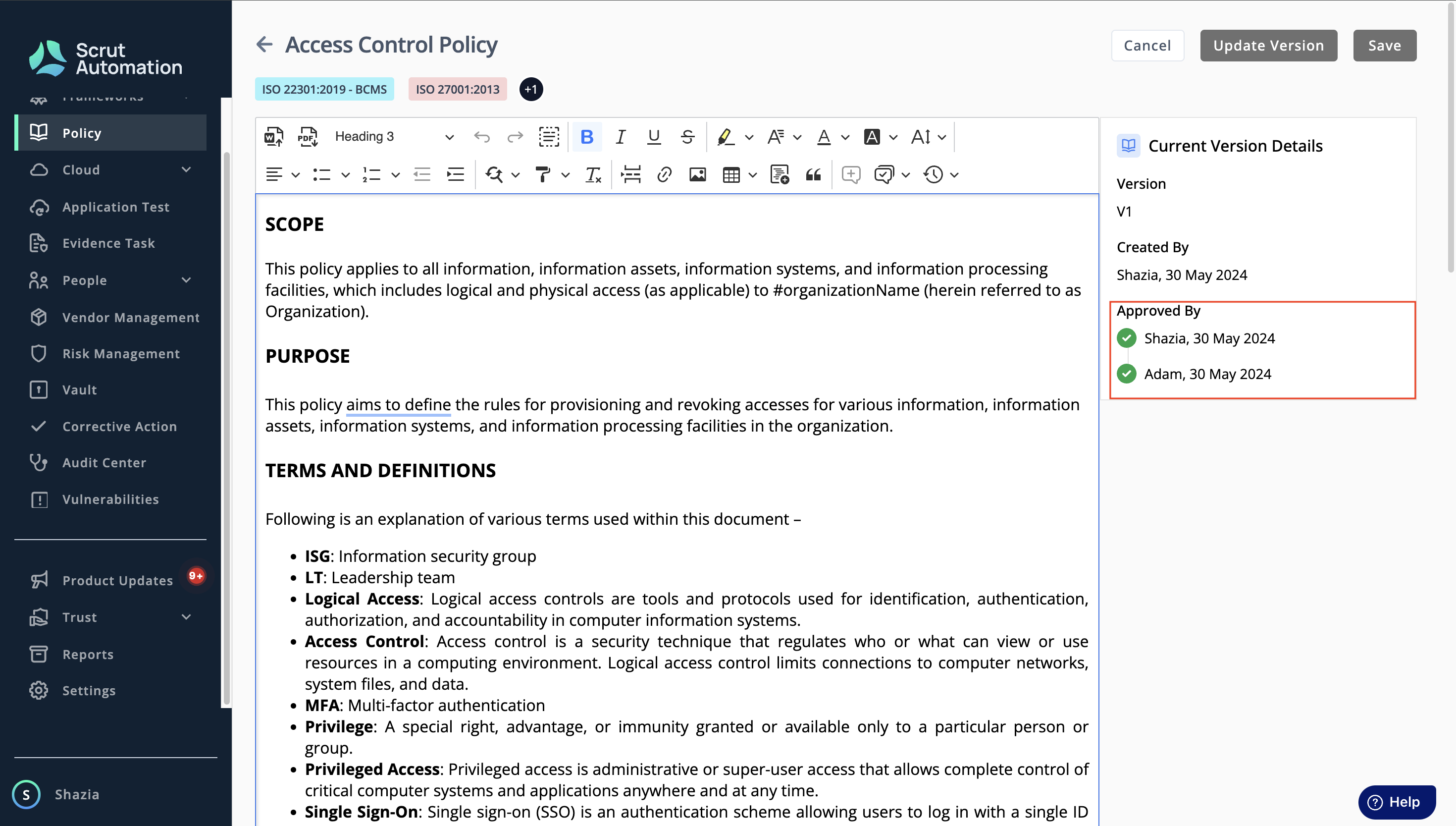Click the font background color icon

point(872,137)
